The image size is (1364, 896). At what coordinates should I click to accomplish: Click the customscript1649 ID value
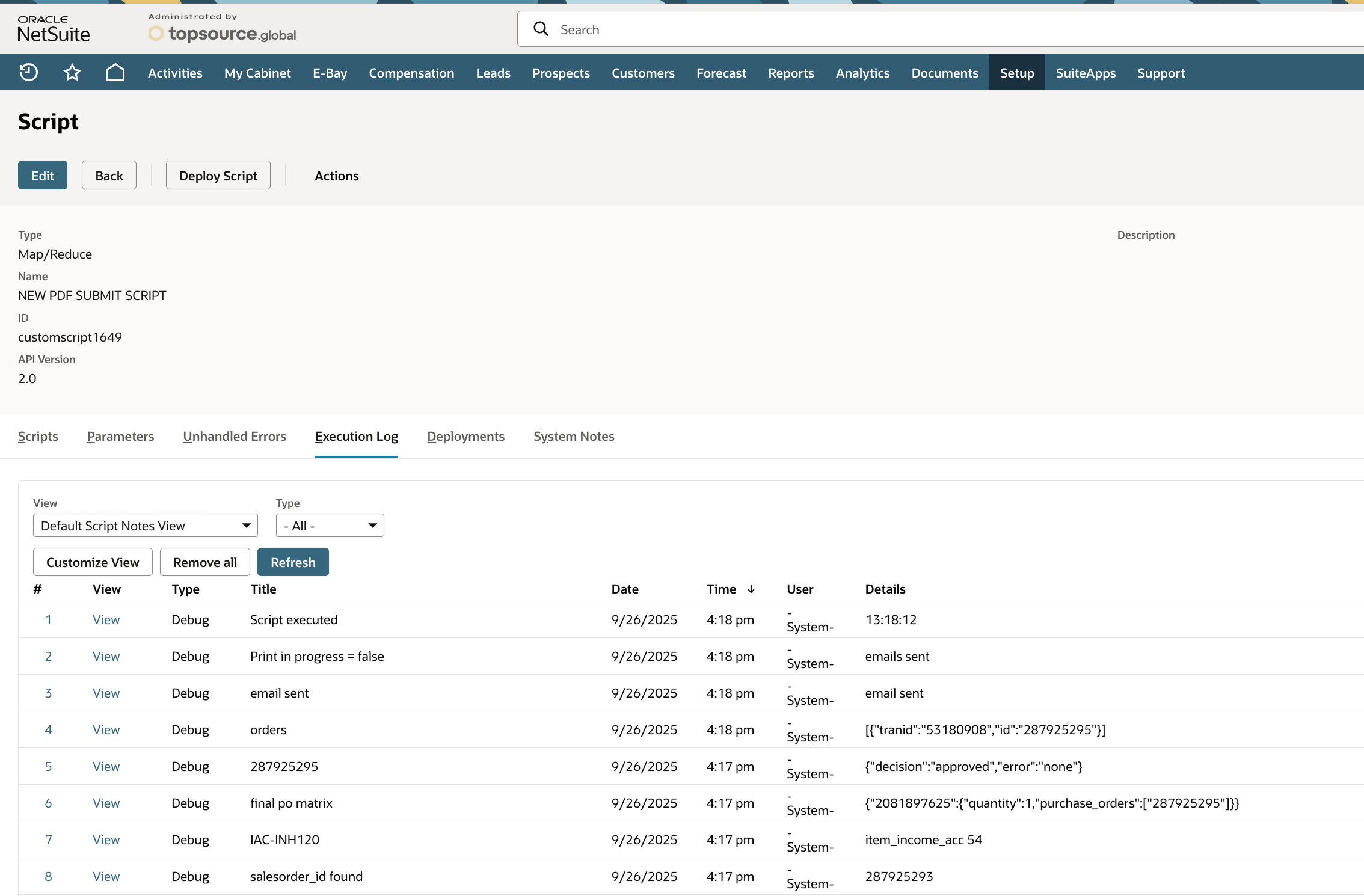coord(70,337)
